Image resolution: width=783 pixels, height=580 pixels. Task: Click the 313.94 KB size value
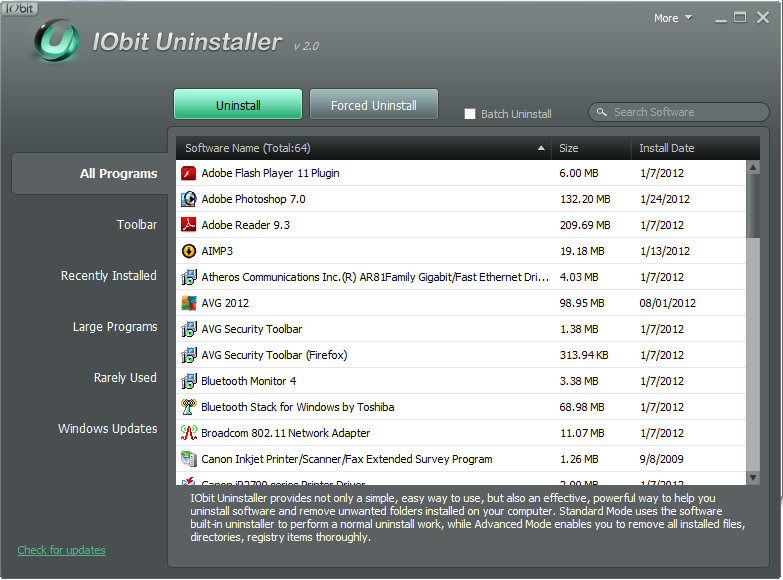tap(584, 355)
